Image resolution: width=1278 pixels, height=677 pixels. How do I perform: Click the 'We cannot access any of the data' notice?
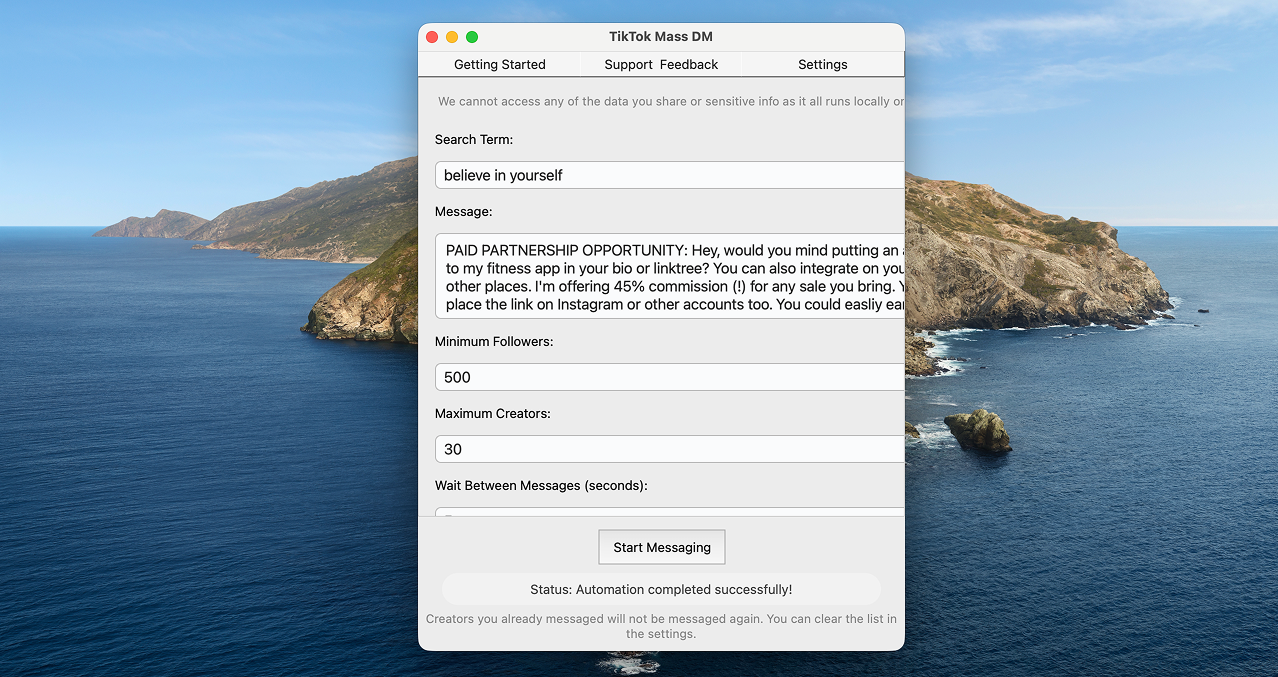pyautogui.click(x=671, y=101)
